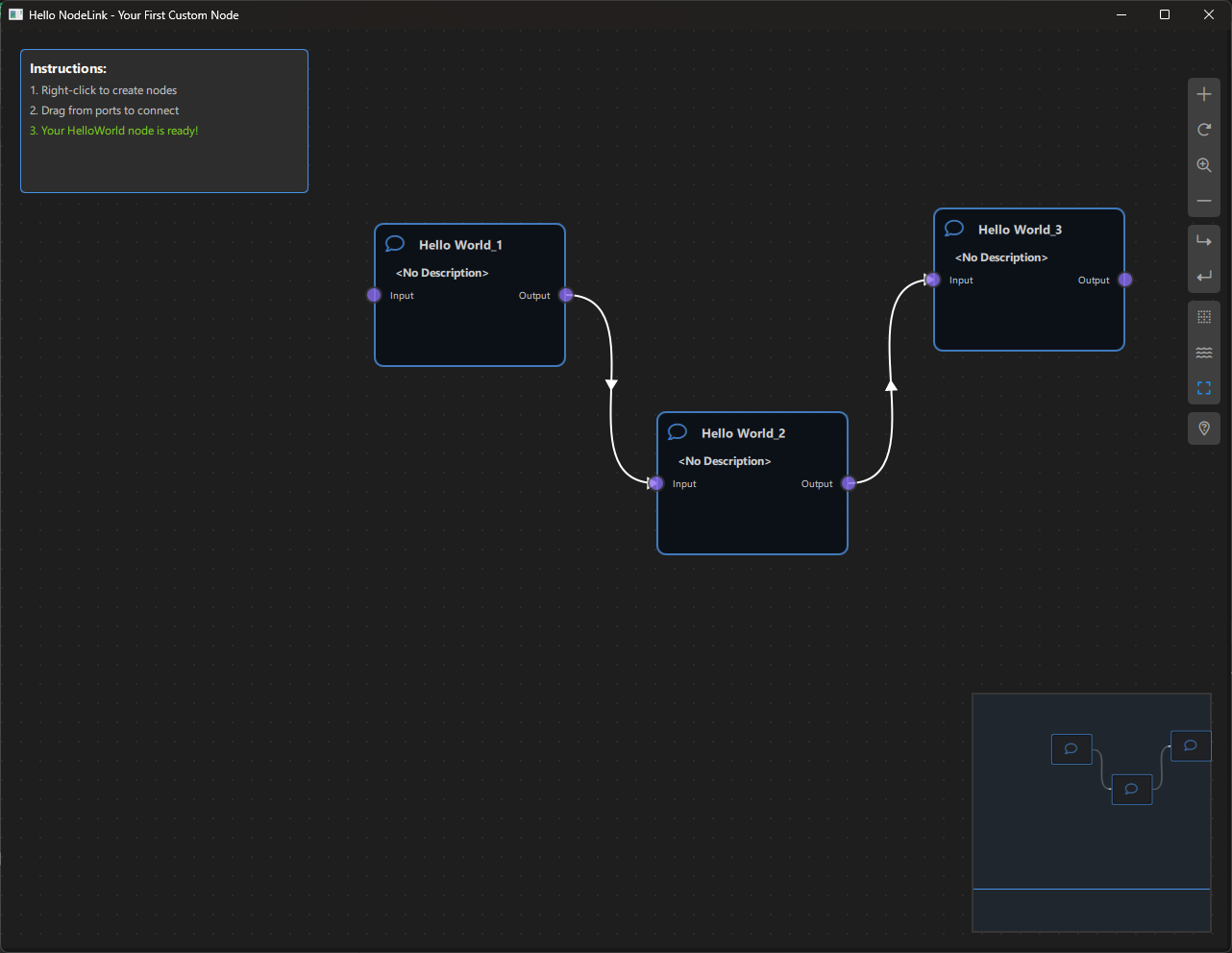The height and width of the screenshot is (953, 1232).
Task: Toggle the wavy lines overlay icon
Action: [x=1204, y=353]
